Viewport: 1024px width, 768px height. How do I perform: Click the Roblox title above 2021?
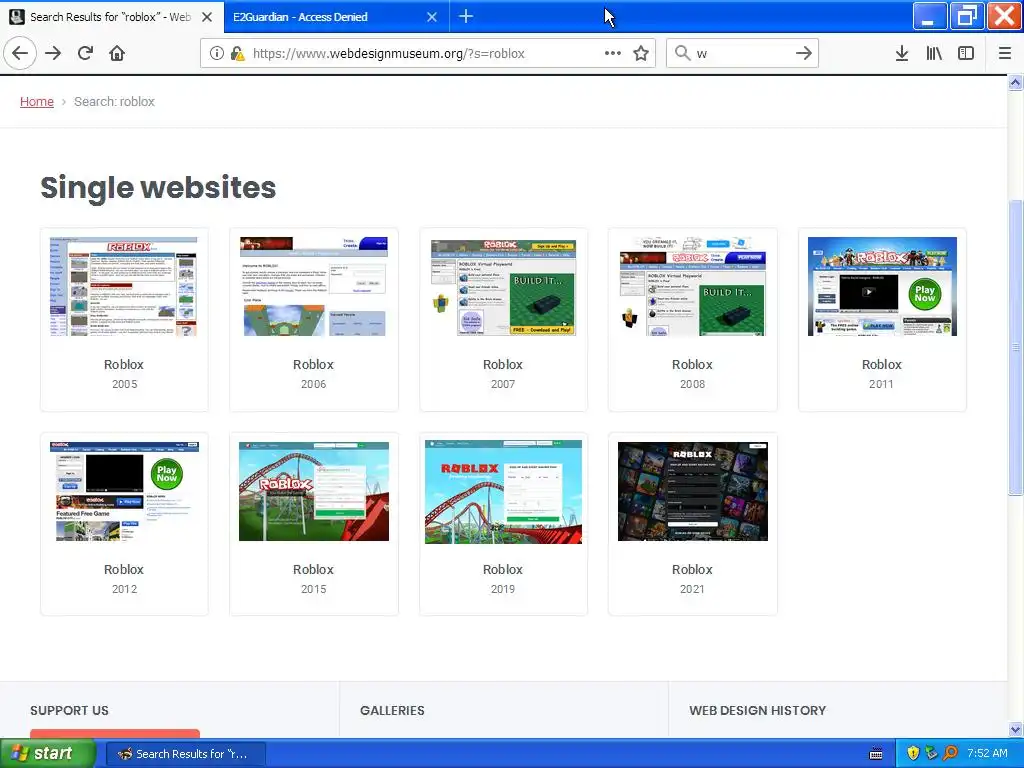pos(692,569)
